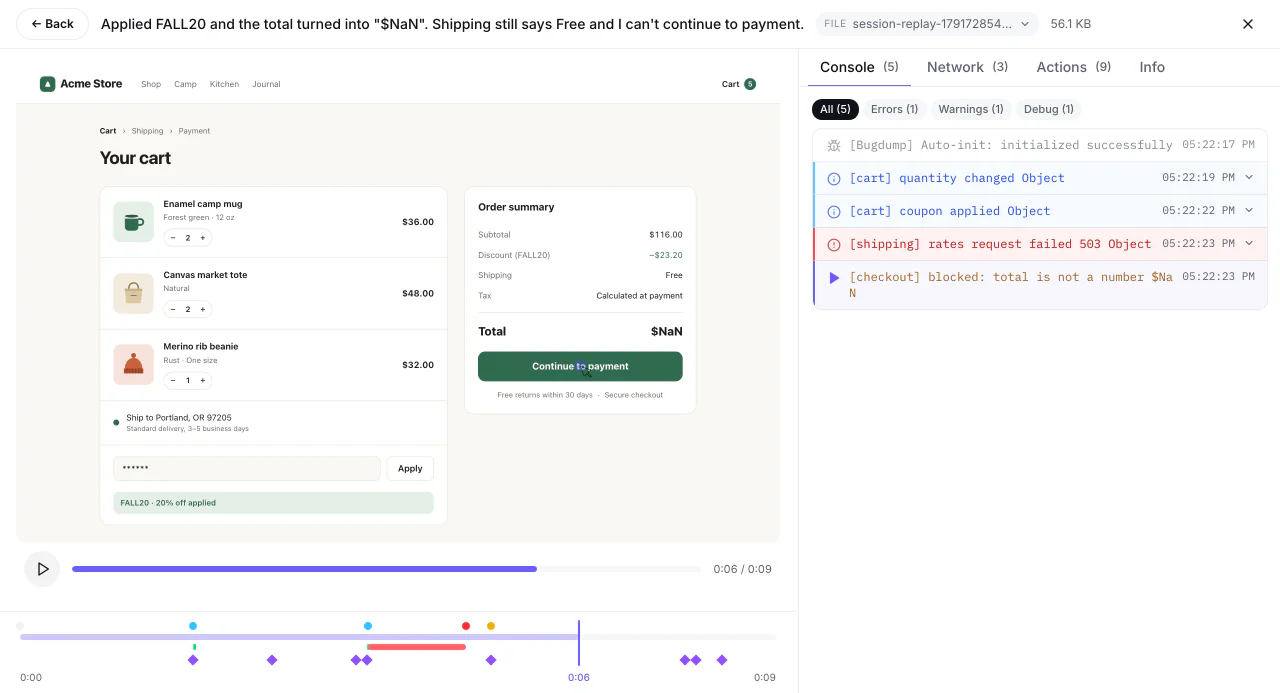Select the Bugdump Auto-init log line
Viewport: 1280px width, 693px height.
[1040, 145]
